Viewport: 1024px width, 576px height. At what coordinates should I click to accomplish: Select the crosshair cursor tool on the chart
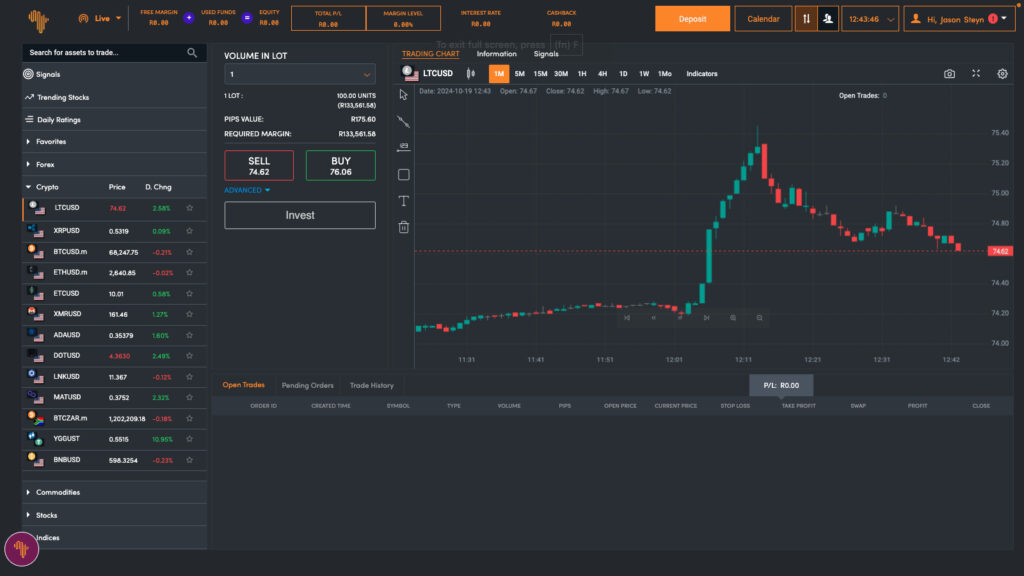tap(404, 93)
